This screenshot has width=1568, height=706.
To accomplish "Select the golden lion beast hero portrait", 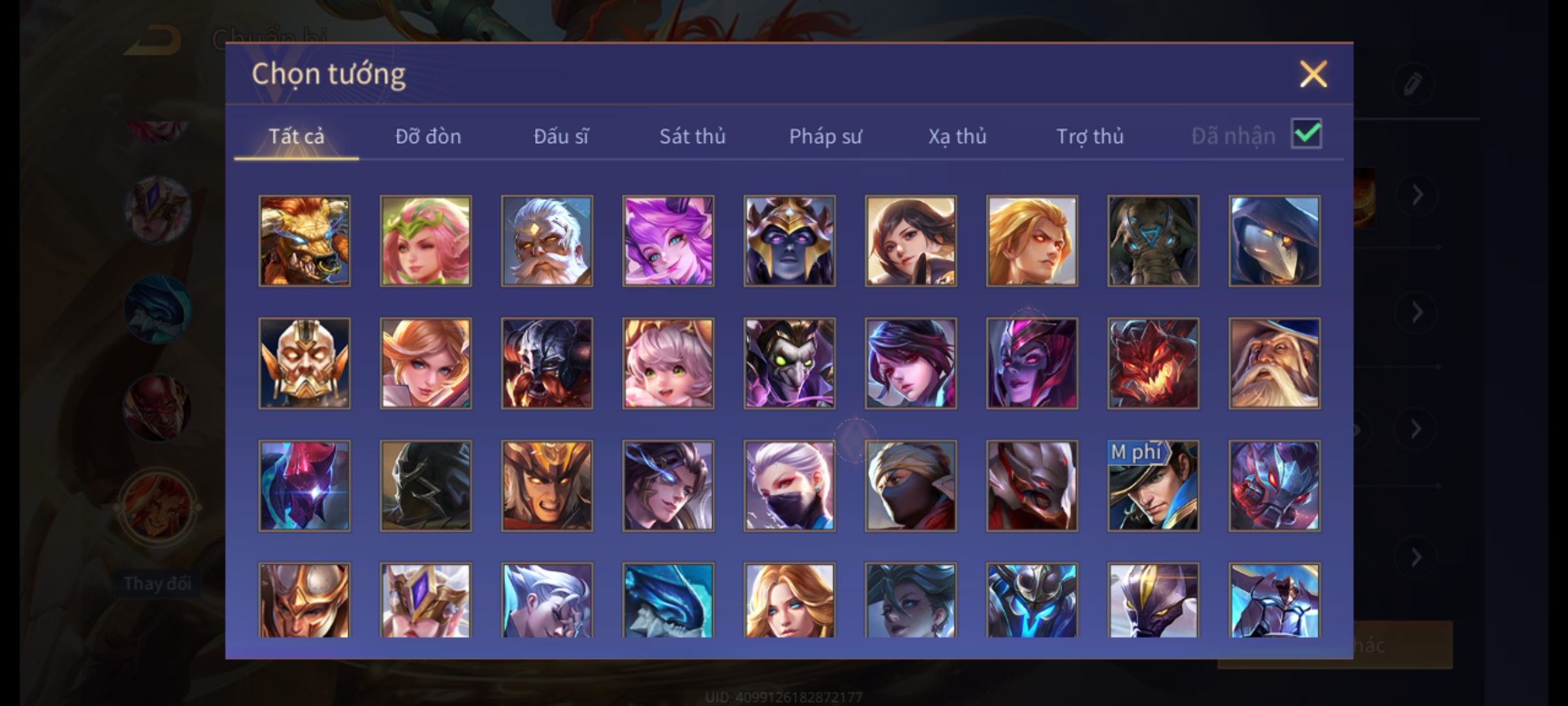I will (304, 241).
